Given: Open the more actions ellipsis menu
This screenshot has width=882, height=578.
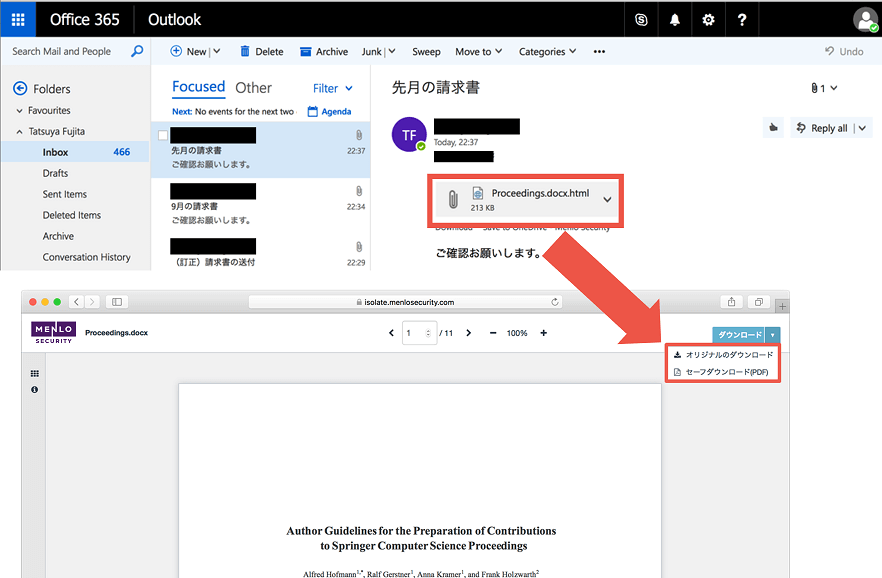Looking at the screenshot, I should click(599, 51).
